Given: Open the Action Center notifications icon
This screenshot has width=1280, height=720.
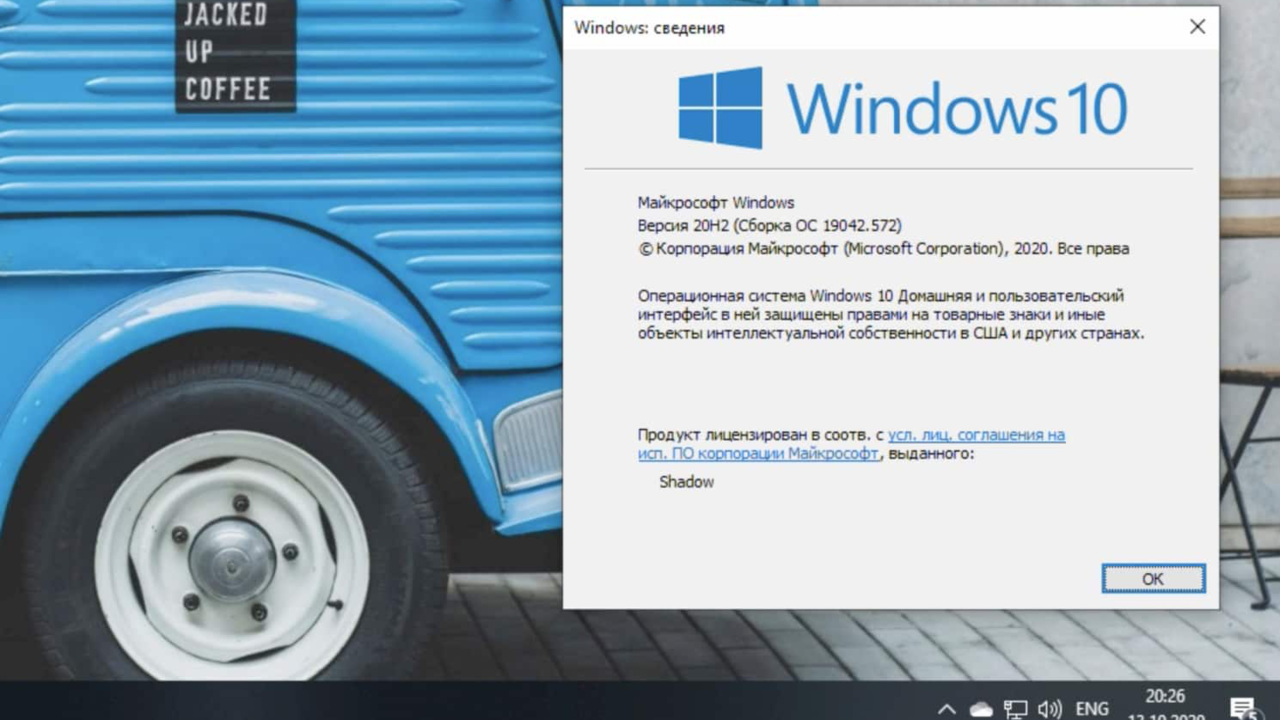Looking at the screenshot, I should (1243, 709).
